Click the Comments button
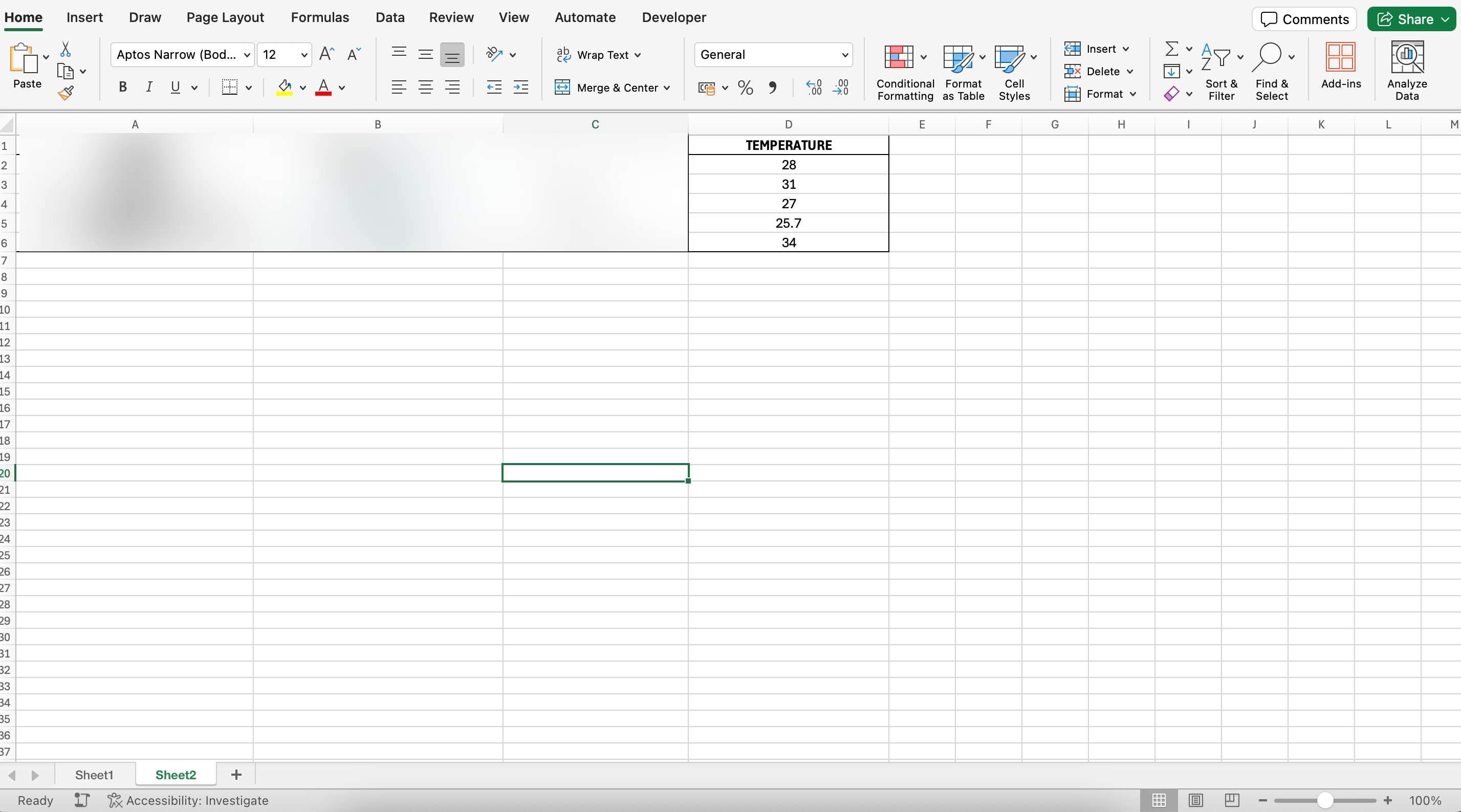 [x=1304, y=19]
